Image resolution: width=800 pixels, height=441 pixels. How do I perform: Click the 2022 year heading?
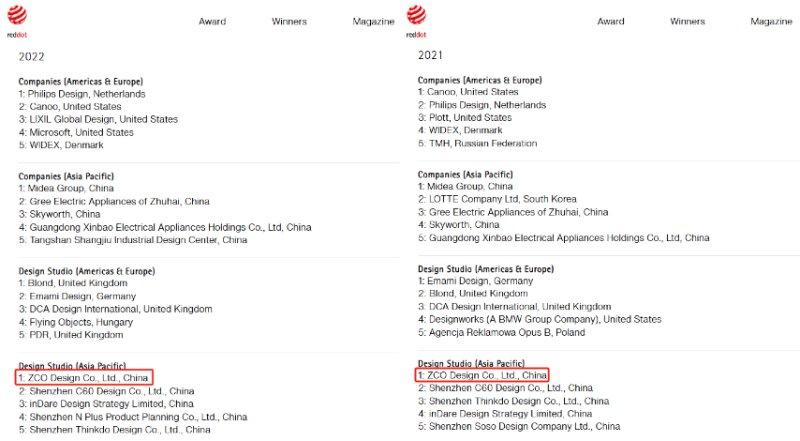[x=32, y=57]
